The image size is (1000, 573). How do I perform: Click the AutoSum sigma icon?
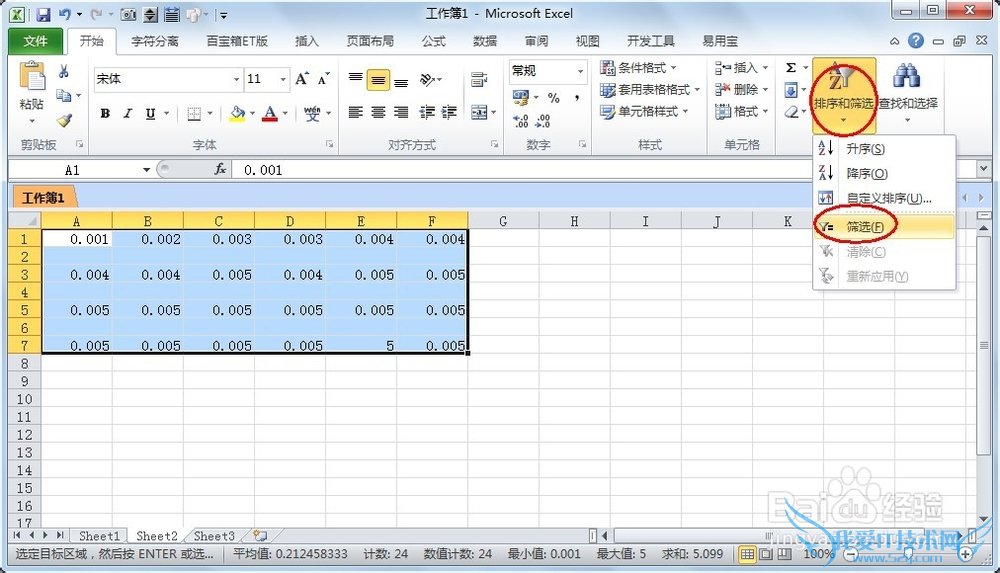click(x=791, y=68)
